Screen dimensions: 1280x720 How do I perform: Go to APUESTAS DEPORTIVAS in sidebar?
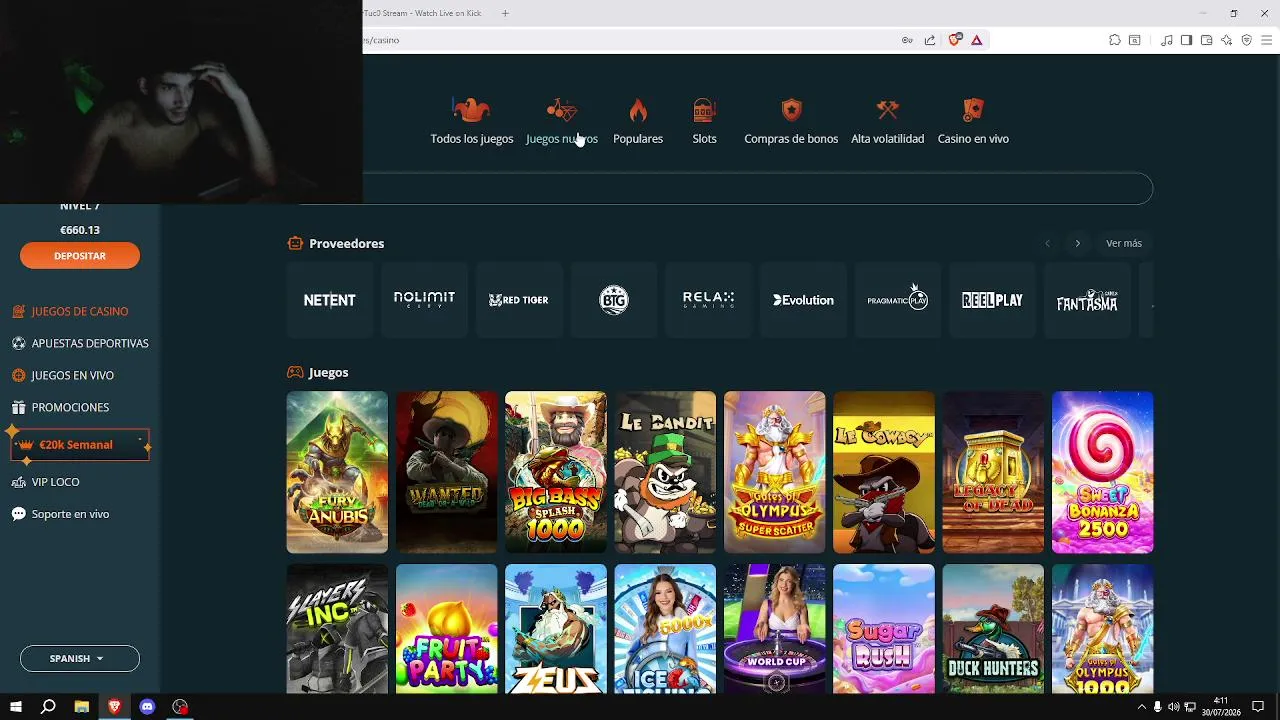[x=80, y=344]
